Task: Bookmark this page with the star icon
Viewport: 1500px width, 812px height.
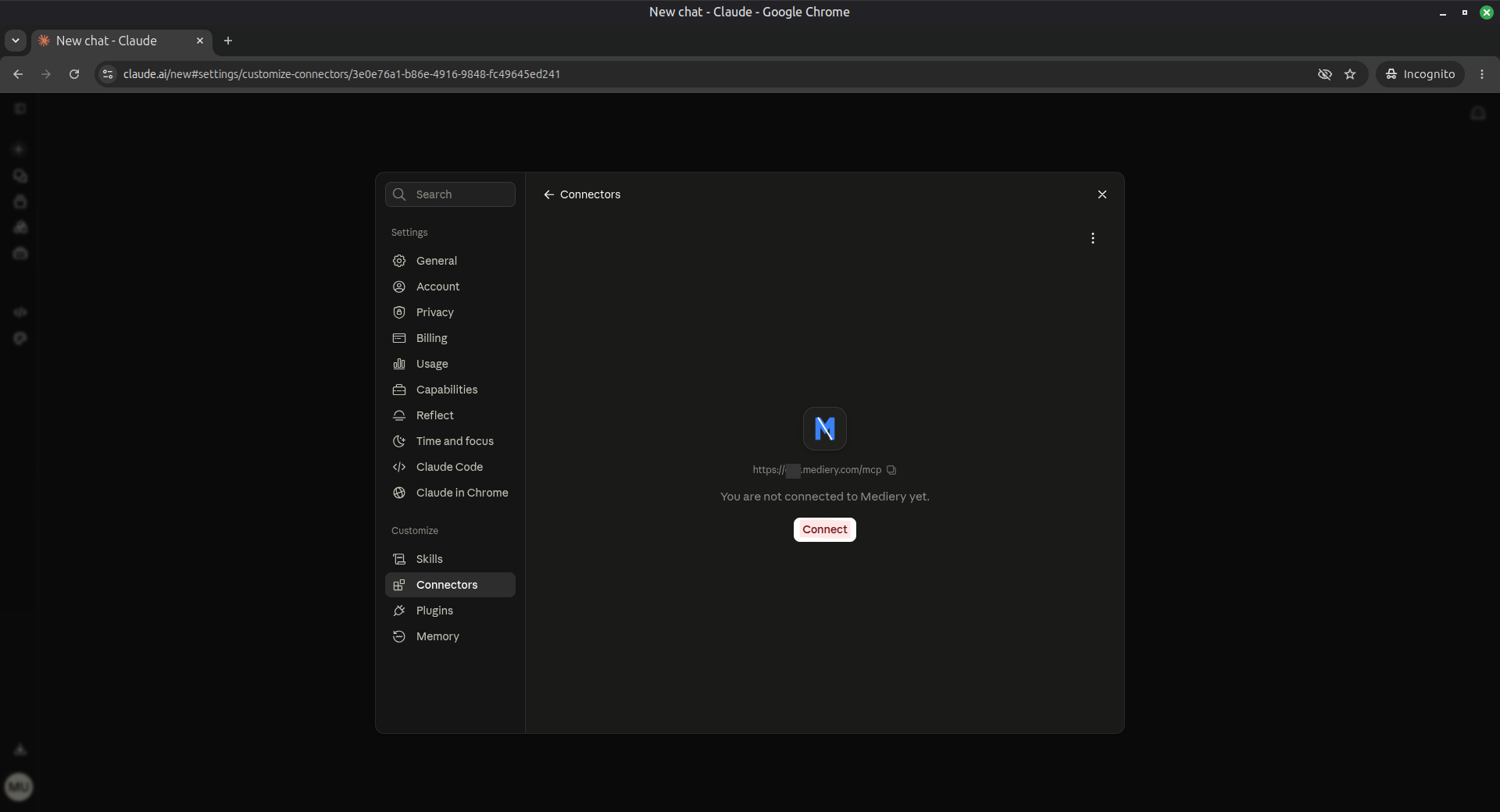Action: pos(1350,74)
